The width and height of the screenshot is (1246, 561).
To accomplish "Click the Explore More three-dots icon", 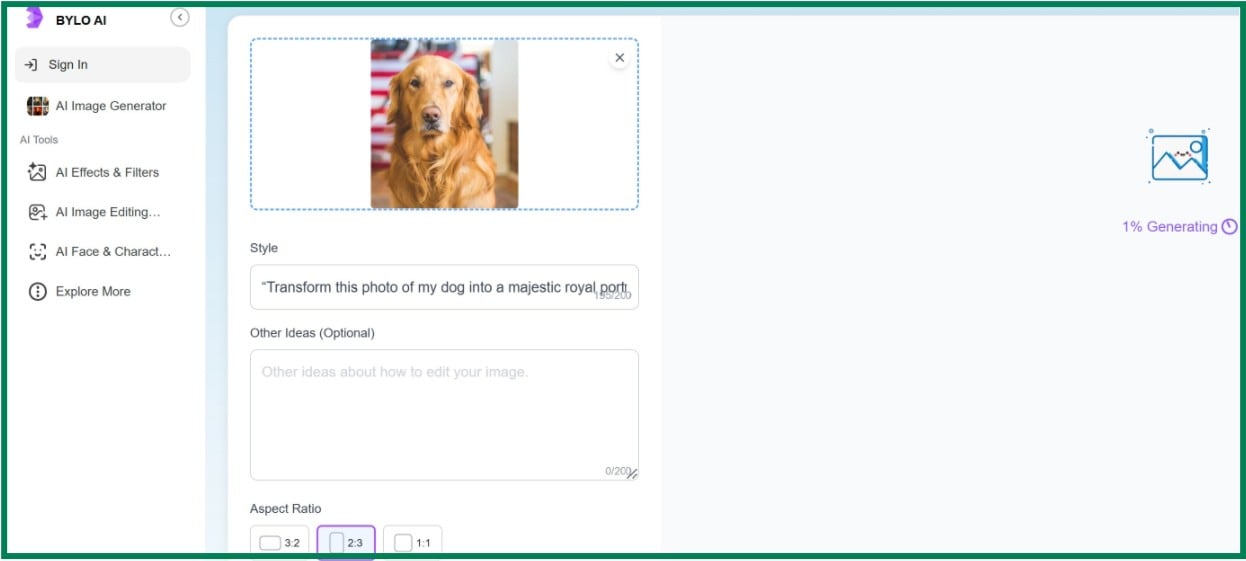I will pyautogui.click(x=38, y=292).
